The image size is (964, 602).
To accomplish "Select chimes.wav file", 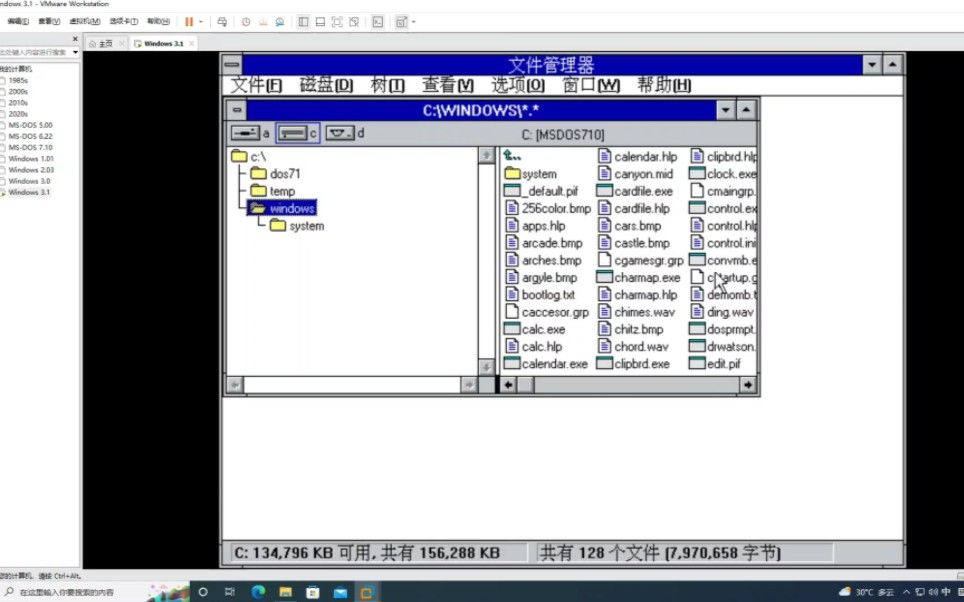I will click(x=636, y=312).
